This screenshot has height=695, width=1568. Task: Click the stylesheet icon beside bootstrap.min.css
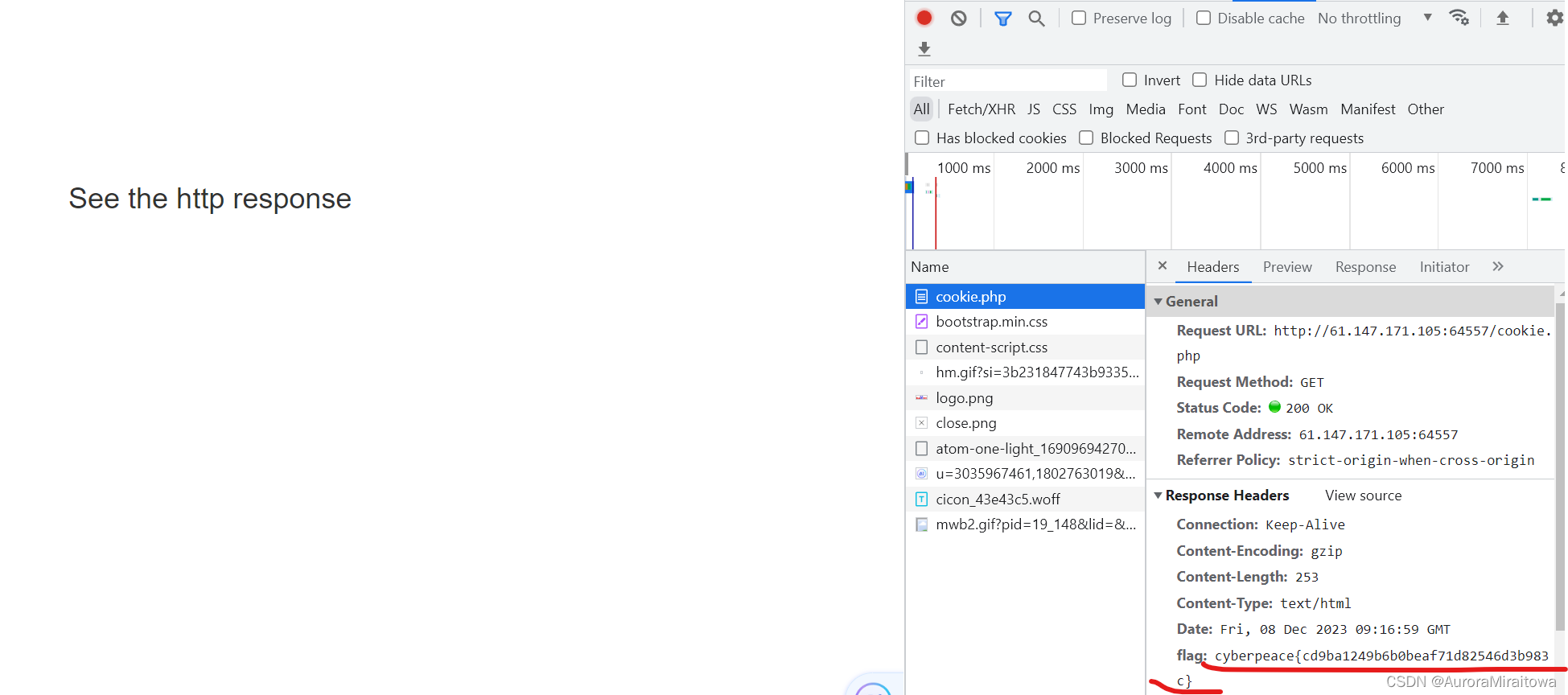(922, 322)
